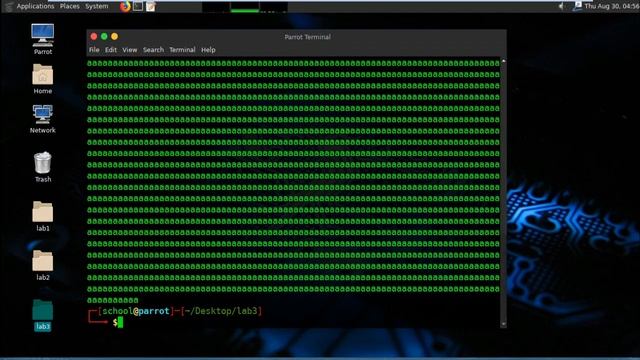This screenshot has width=640, height=360.
Task: Open the text editor launcher in panel
Action: tap(151, 6)
